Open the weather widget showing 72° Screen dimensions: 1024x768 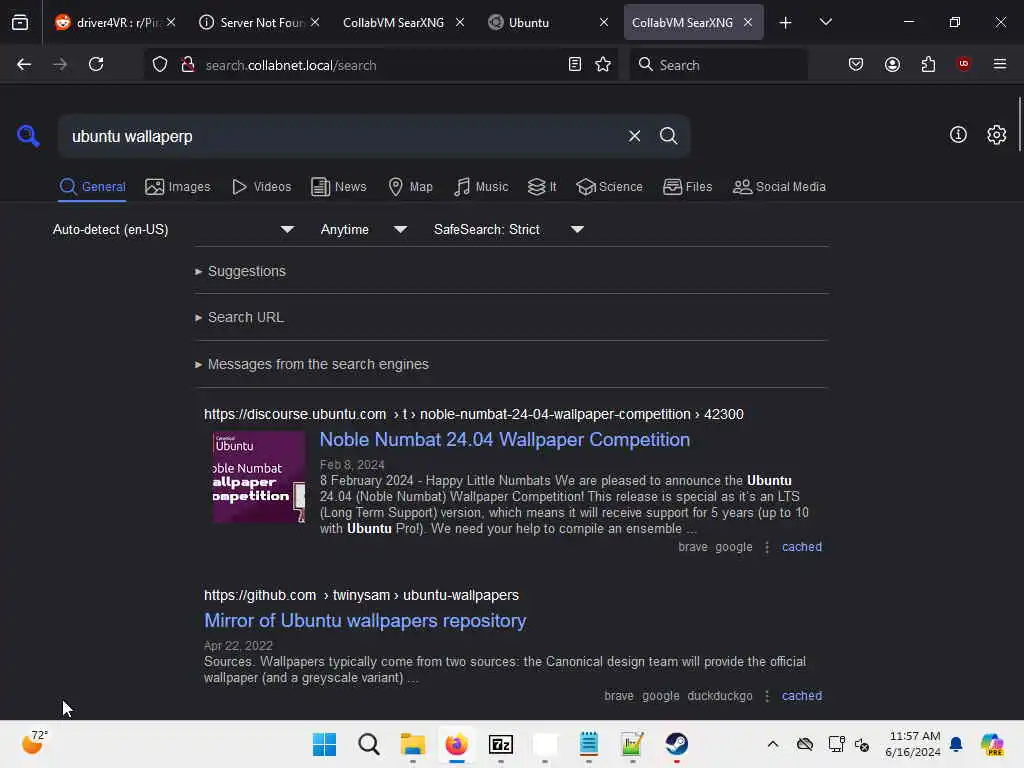pyautogui.click(x=34, y=743)
